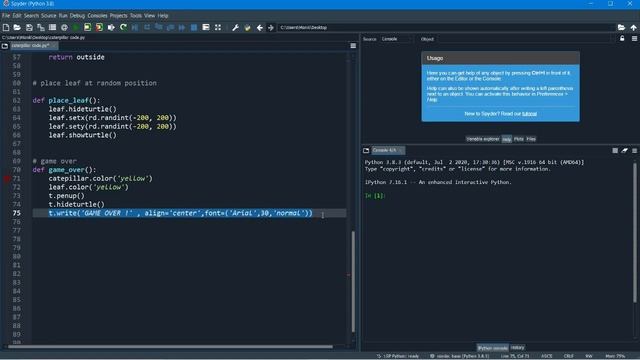Click the New file toolbar icon
The height and width of the screenshot is (360, 640).
click(6, 27)
